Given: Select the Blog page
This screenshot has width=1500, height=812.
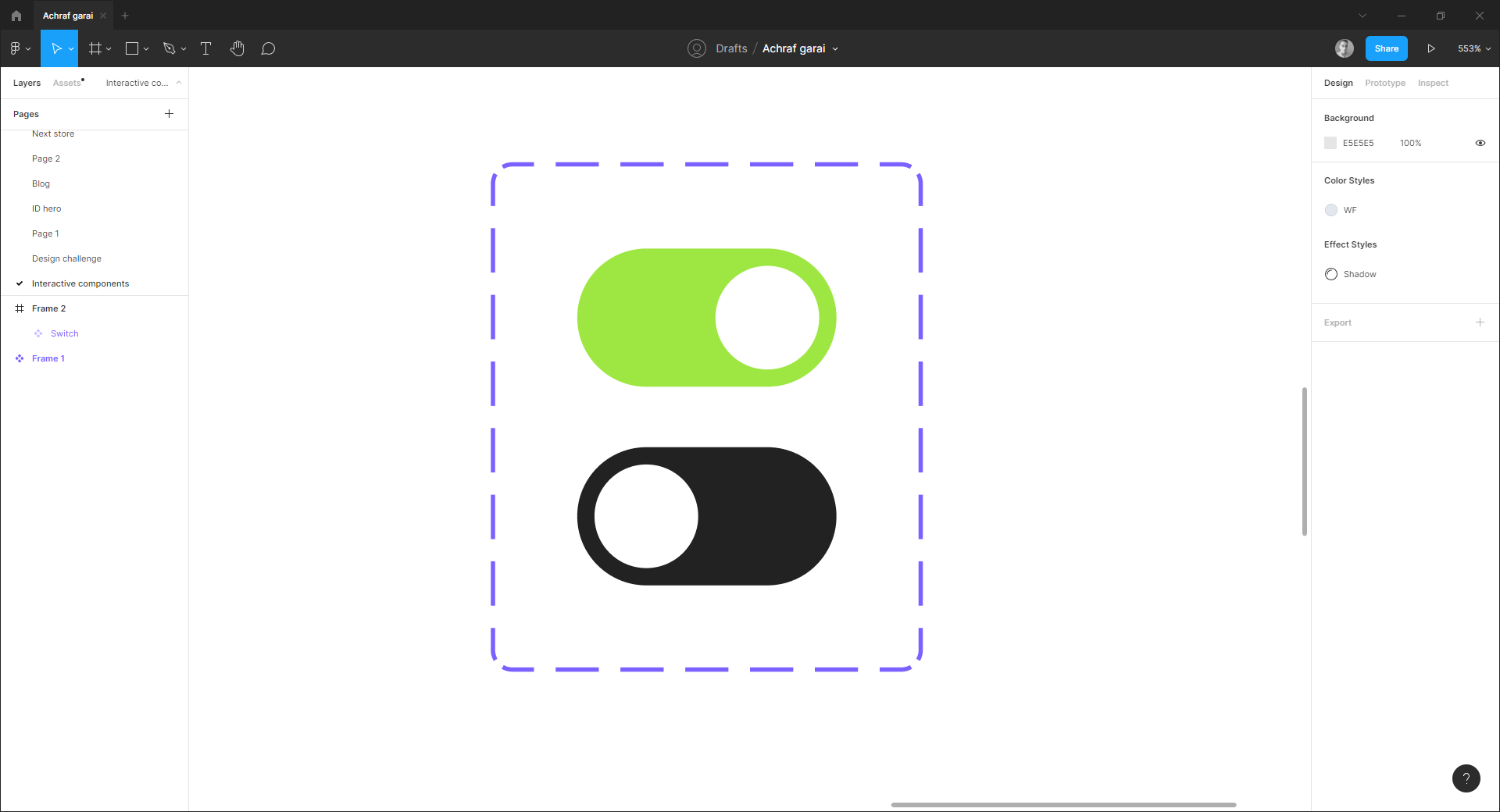Looking at the screenshot, I should 41,183.
